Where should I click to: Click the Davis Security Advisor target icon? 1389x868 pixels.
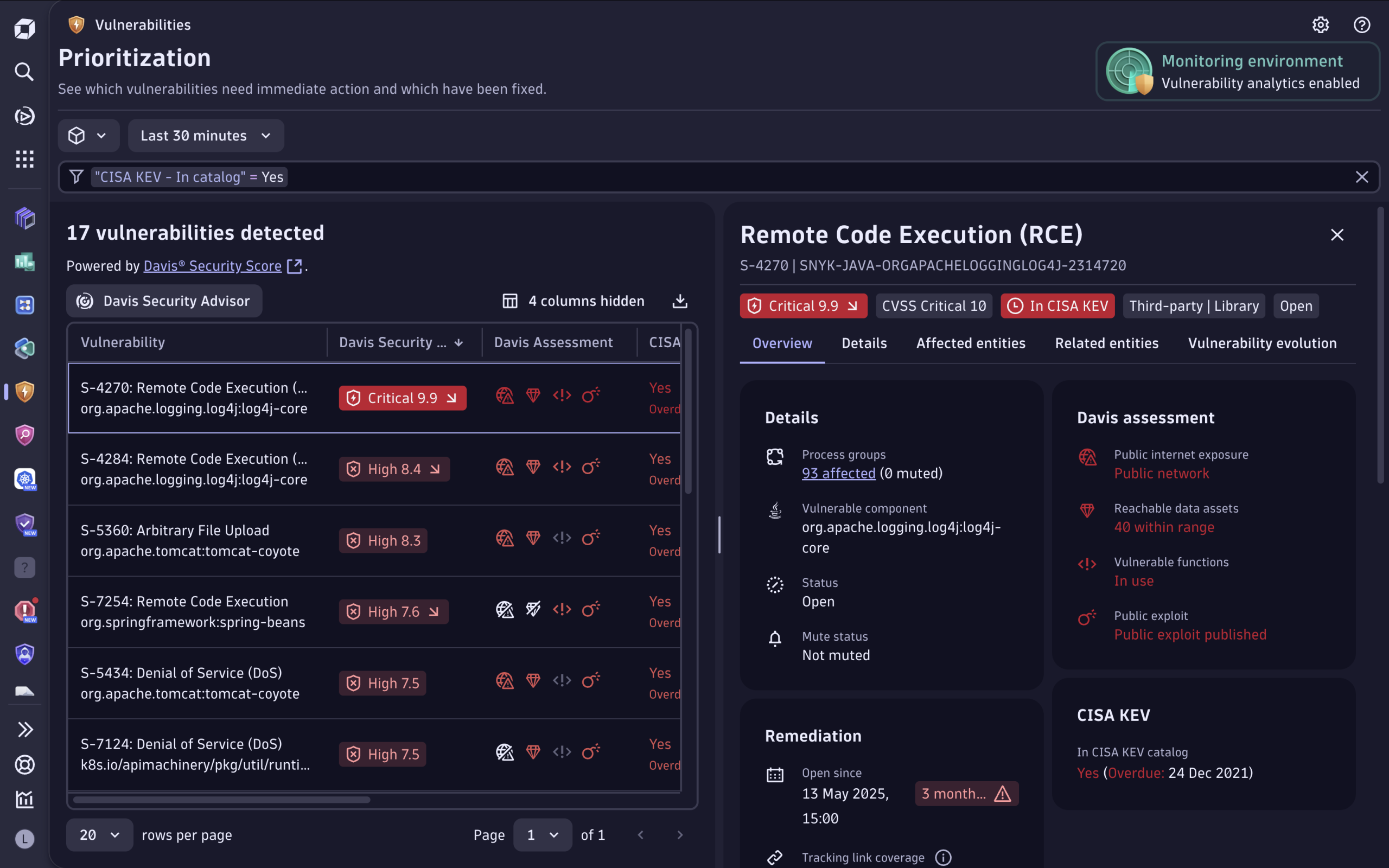[x=85, y=301]
